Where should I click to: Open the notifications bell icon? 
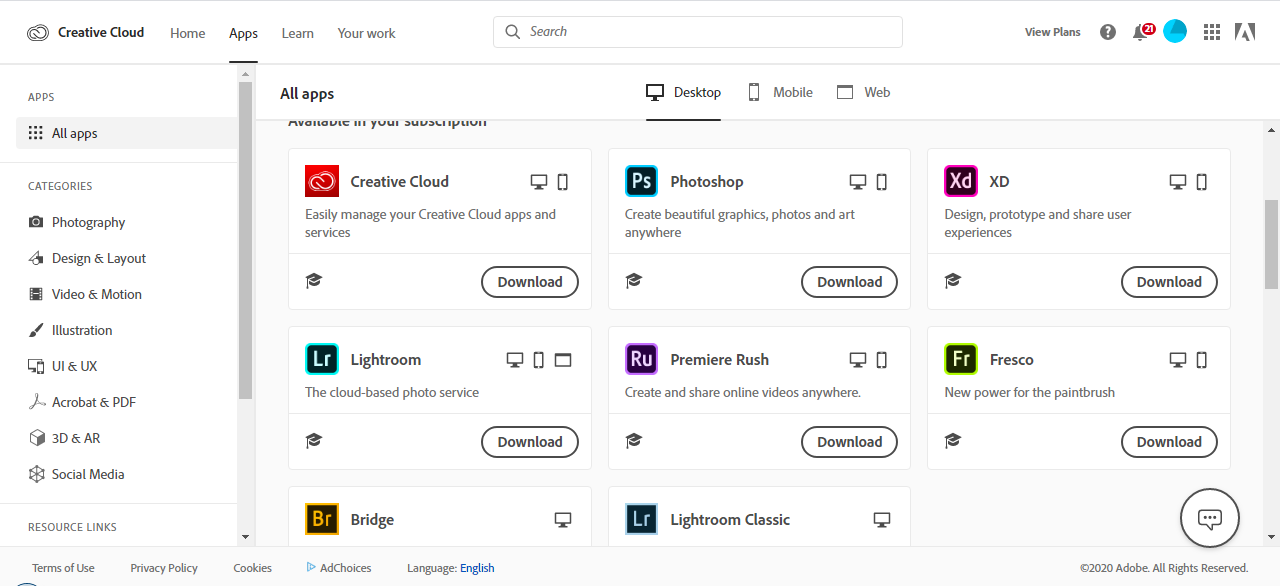pos(1140,32)
